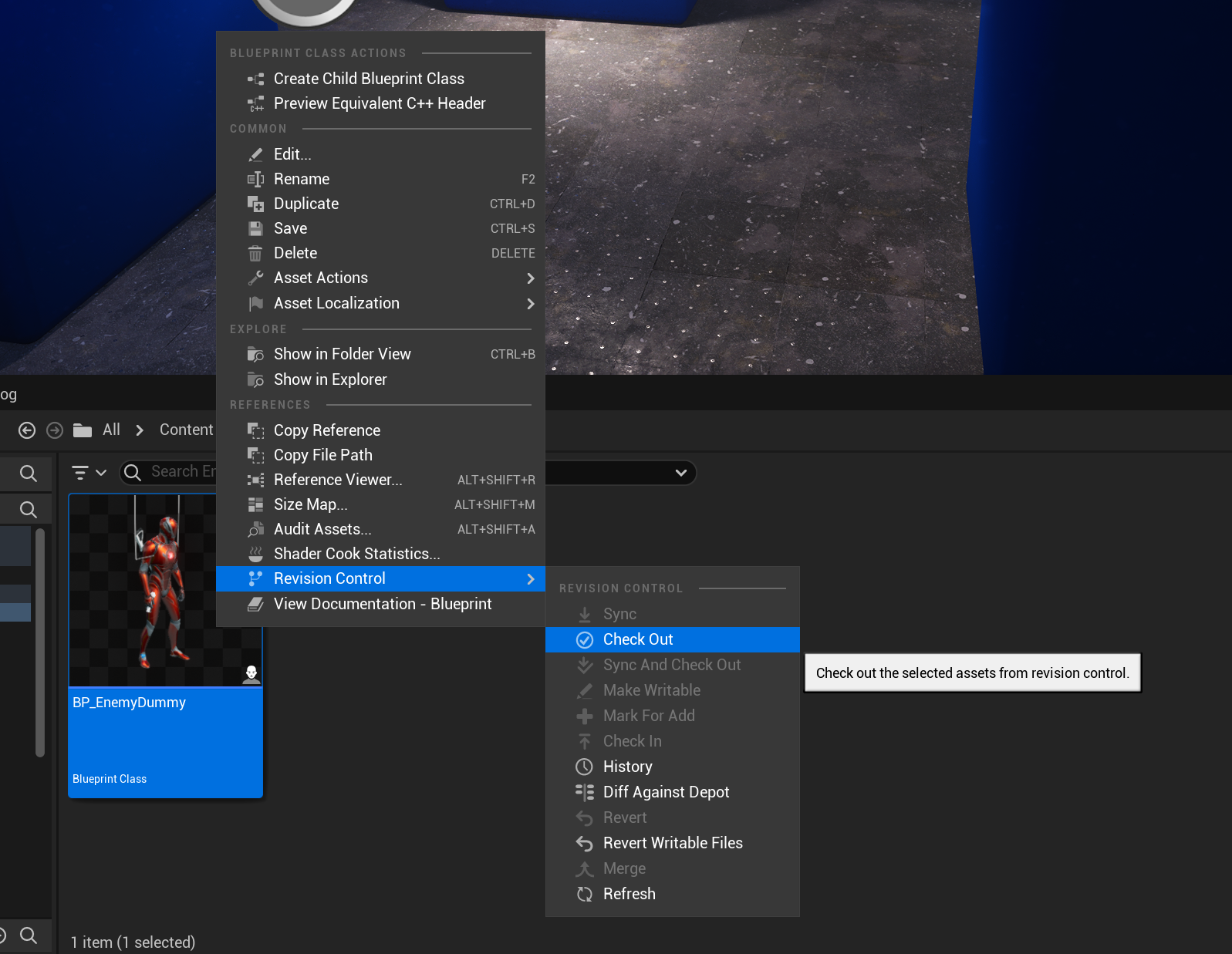Expand the Revision Control submenu arrow

pyautogui.click(x=530, y=579)
